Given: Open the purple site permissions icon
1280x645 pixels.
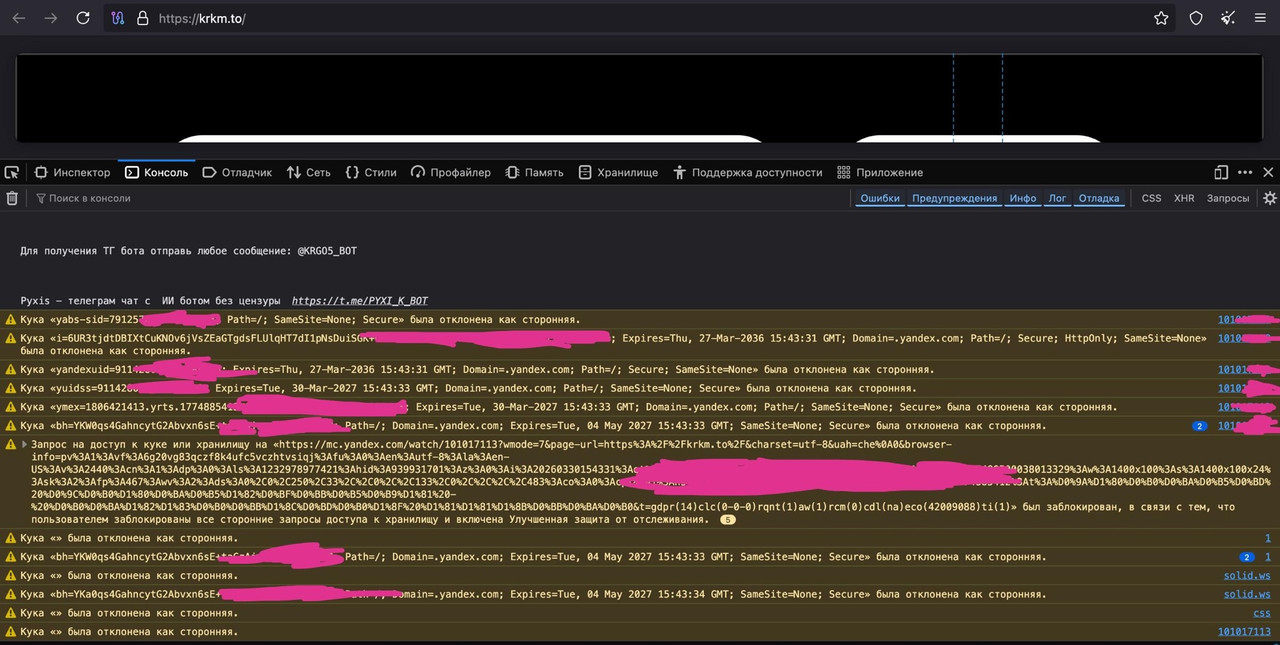Looking at the screenshot, I should tap(117, 18).
